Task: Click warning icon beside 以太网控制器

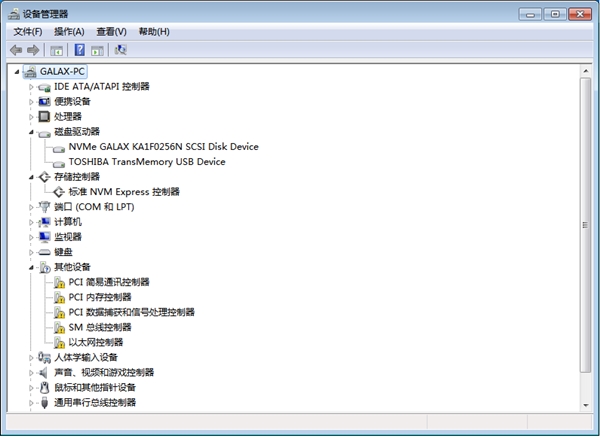Action: coord(59,342)
